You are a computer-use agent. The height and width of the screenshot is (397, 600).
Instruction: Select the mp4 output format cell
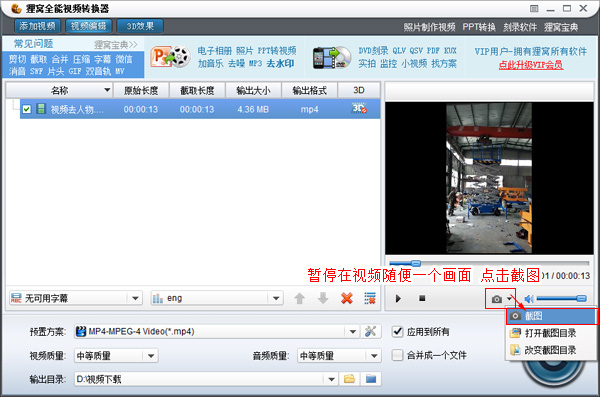(x=309, y=109)
